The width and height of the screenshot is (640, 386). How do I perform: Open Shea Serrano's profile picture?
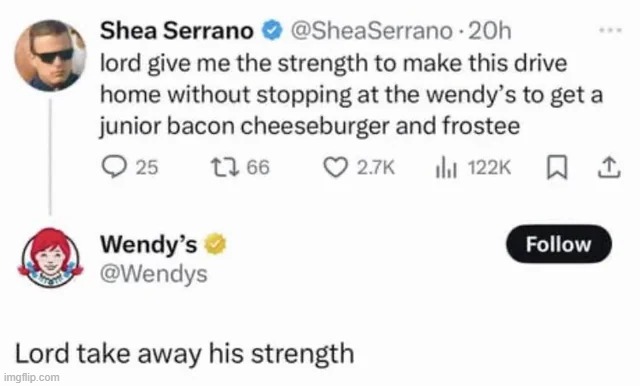(x=51, y=55)
